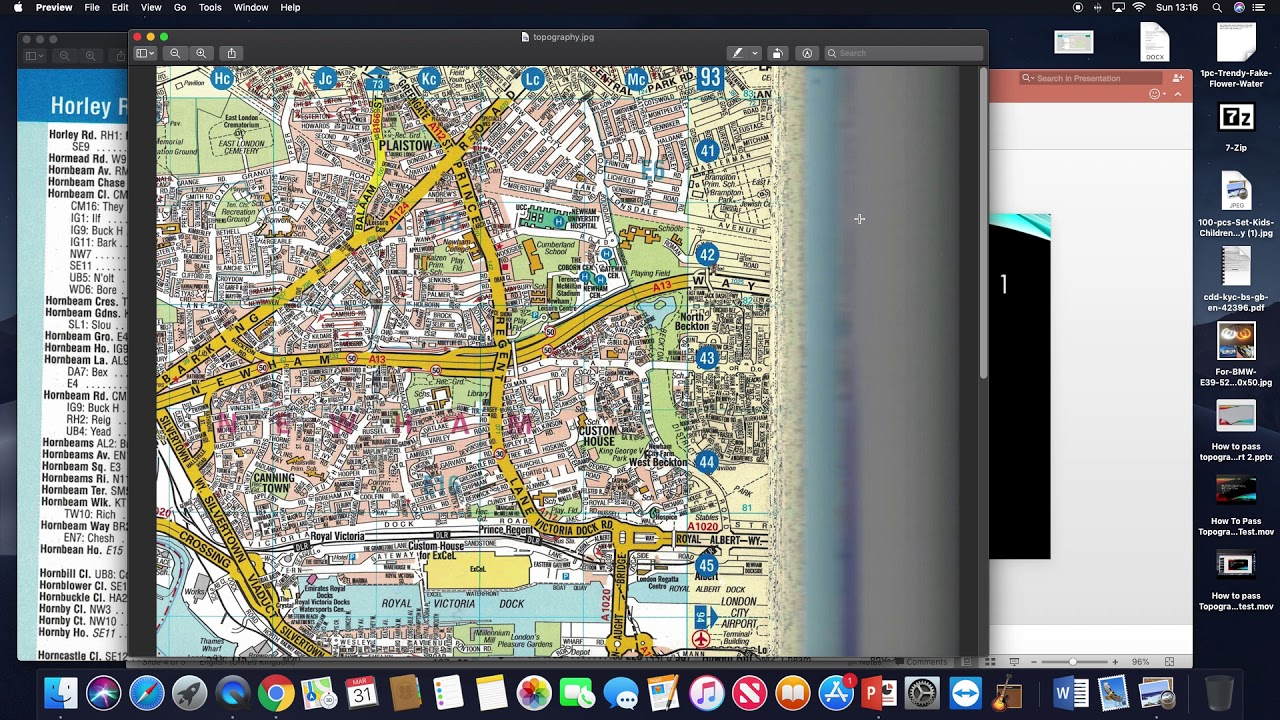This screenshot has height=720, width=1280.
Task: Open PowerPoint from the Dock
Action: (878, 693)
